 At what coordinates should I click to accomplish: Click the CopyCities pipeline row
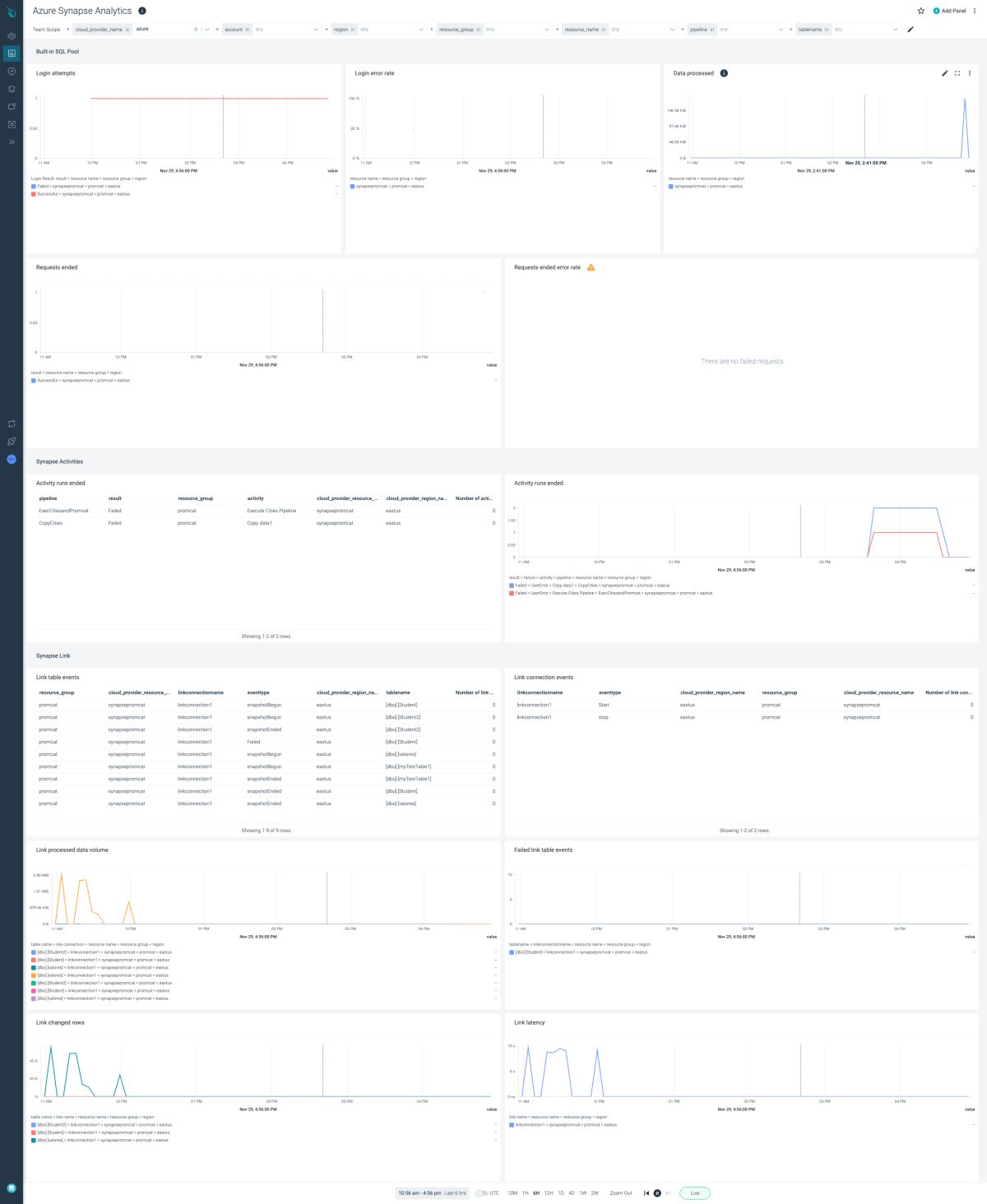coord(266,523)
